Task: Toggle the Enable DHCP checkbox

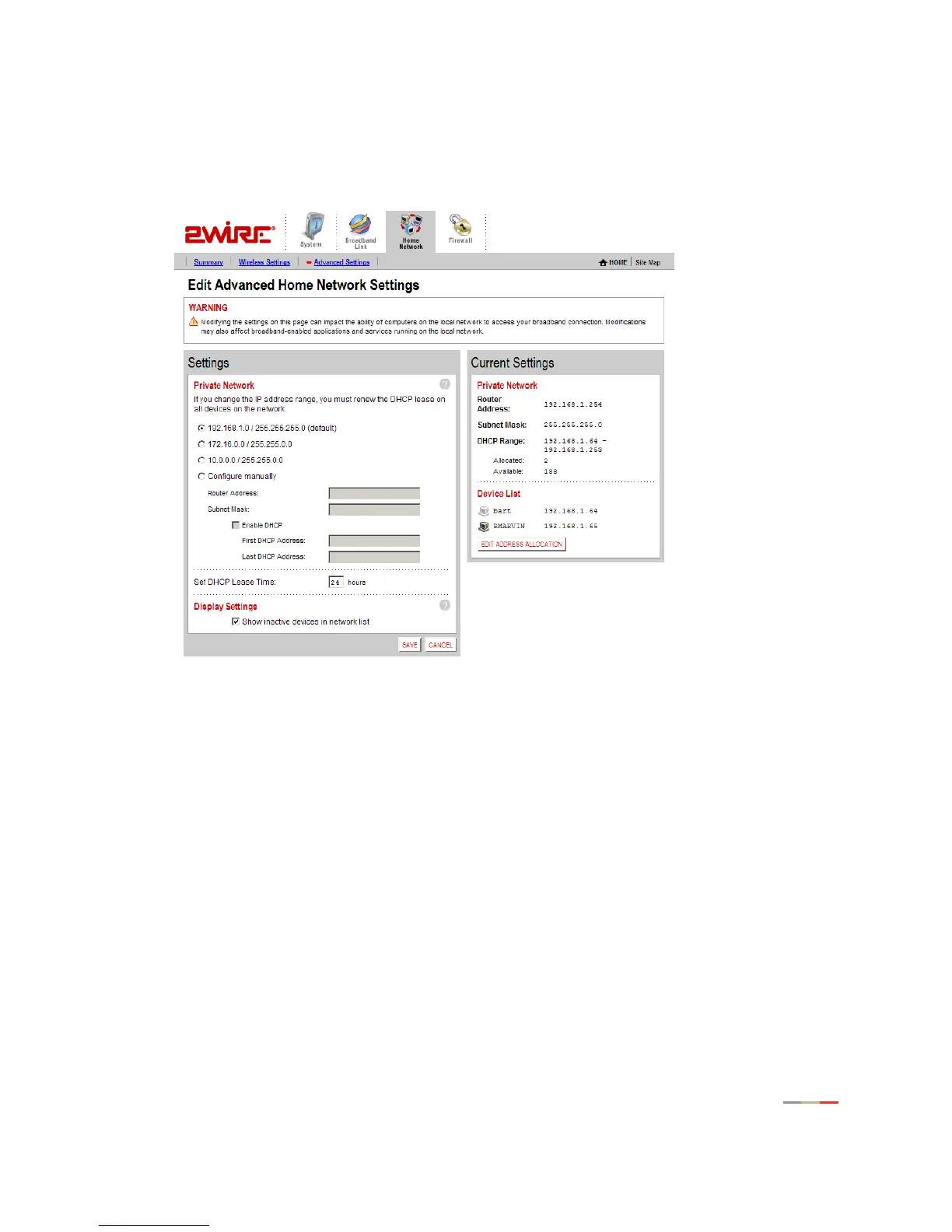Action: coord(236,525)
